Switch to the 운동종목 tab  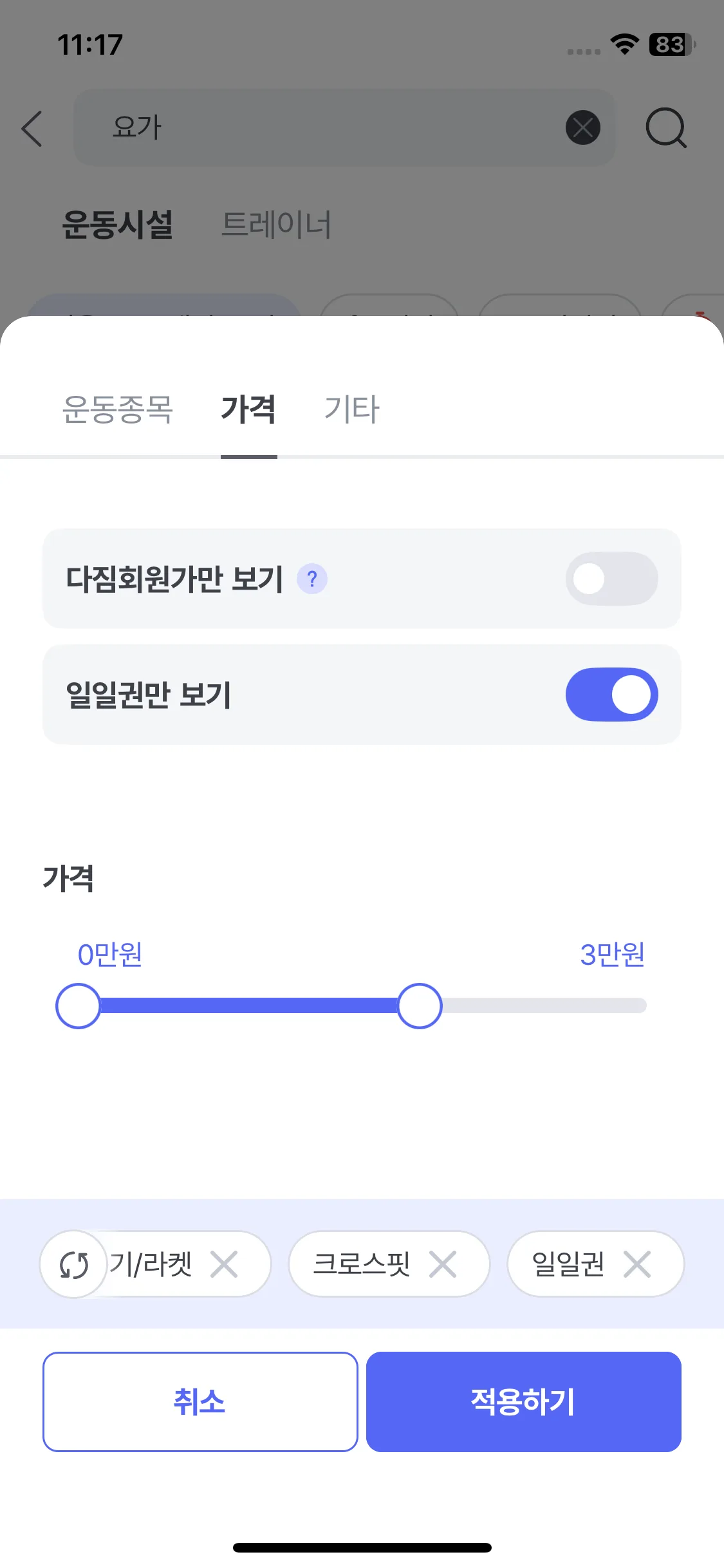click(x=118, y=409)
